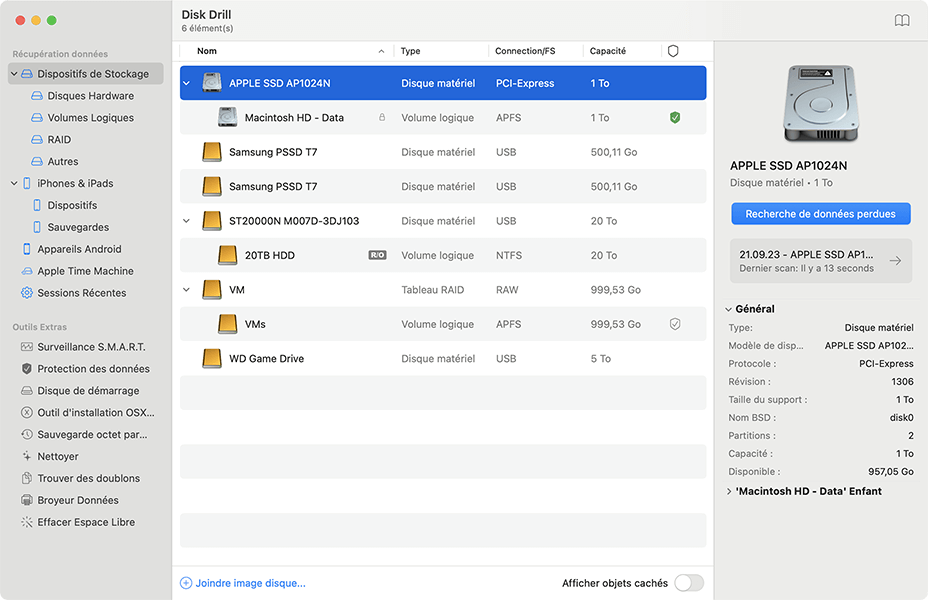Viewport: 928px width, 600px height.
Task: Click the 1306 revision value
Action: 903,382
